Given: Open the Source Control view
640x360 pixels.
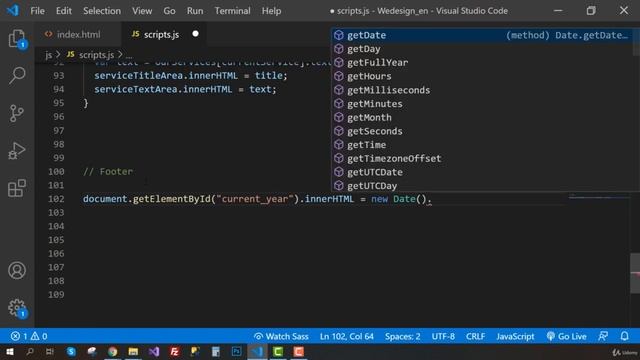Looking at the screenshot, I should coord(17,113).
